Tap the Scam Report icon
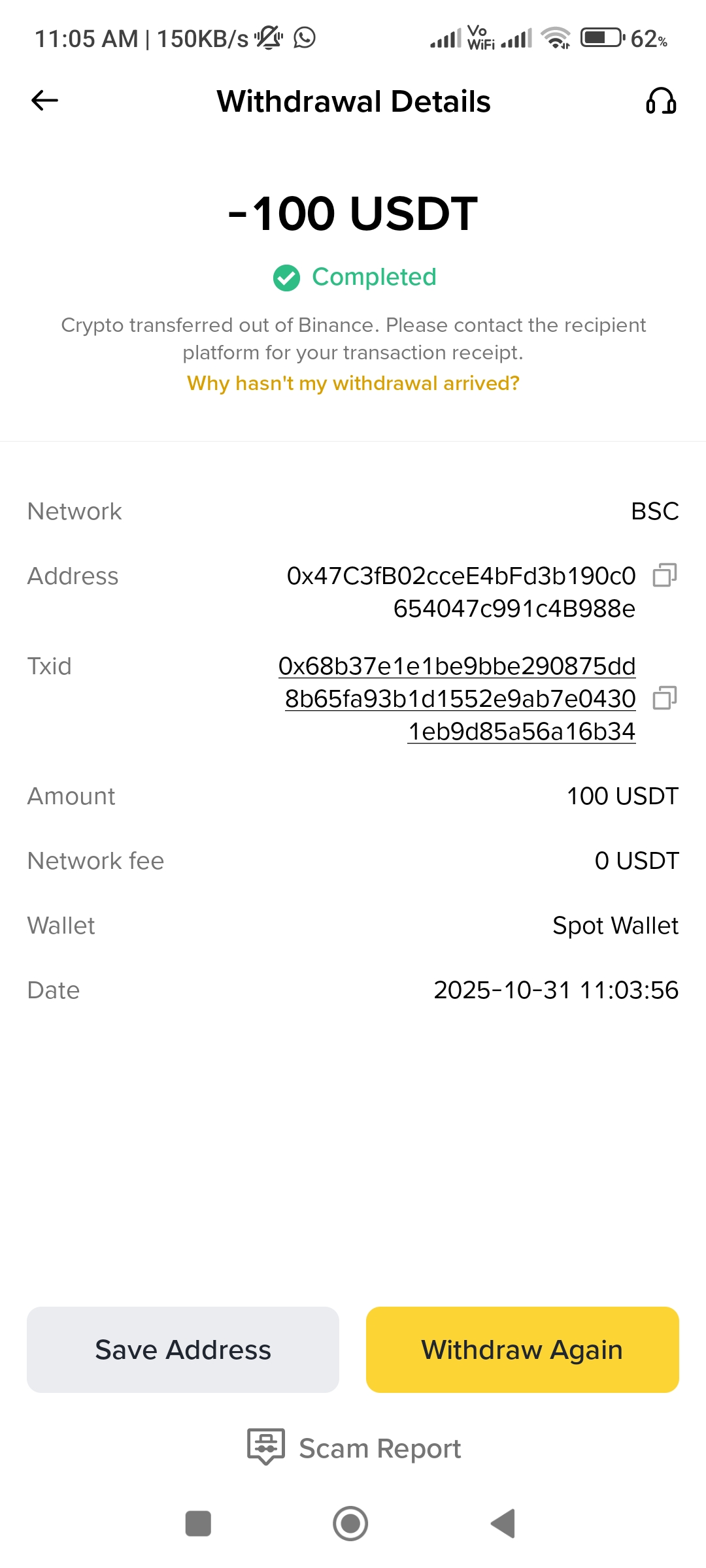Viewport: 706px width, 1568px height. click(x=265, y=1446)
